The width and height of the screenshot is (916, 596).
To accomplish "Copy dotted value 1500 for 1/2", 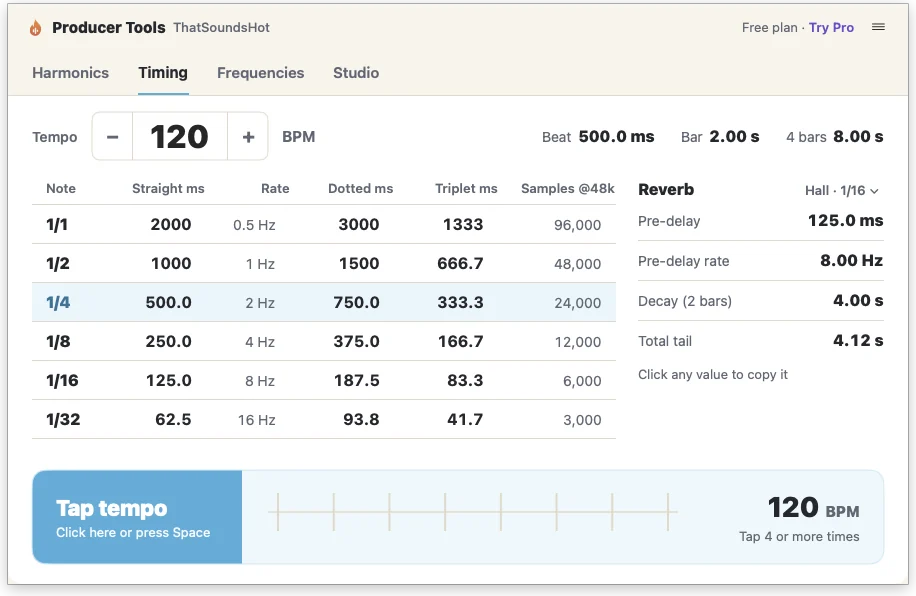I will (359, 264).
